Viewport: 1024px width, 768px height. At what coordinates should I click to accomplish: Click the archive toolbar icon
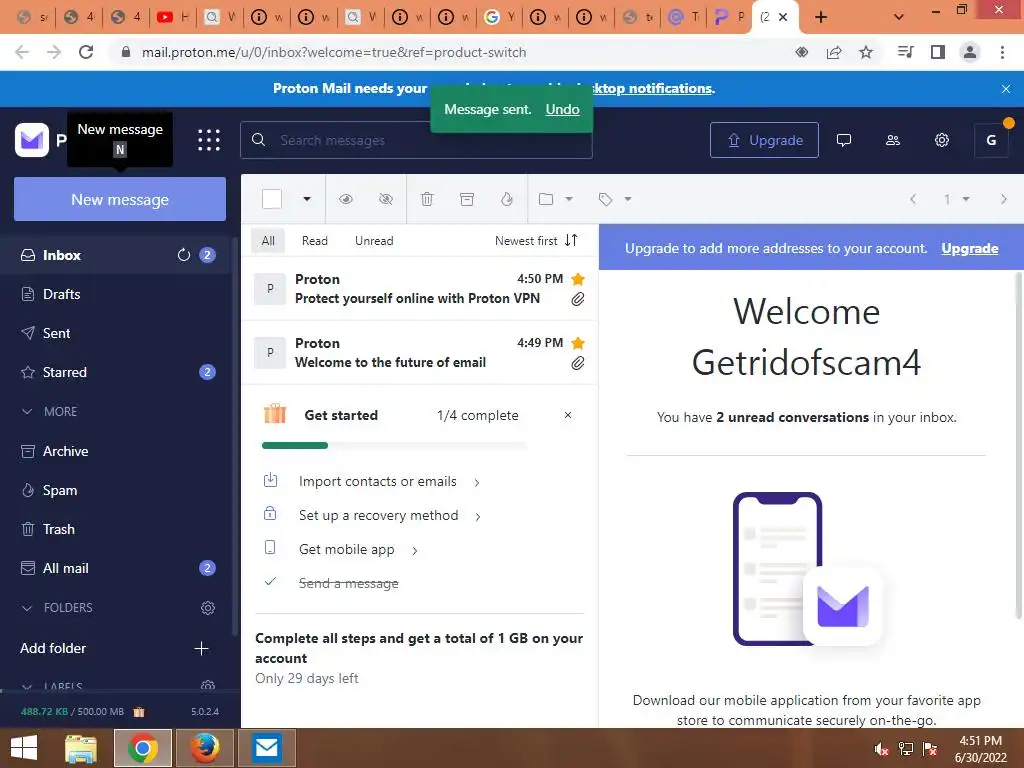coord(467,199)
